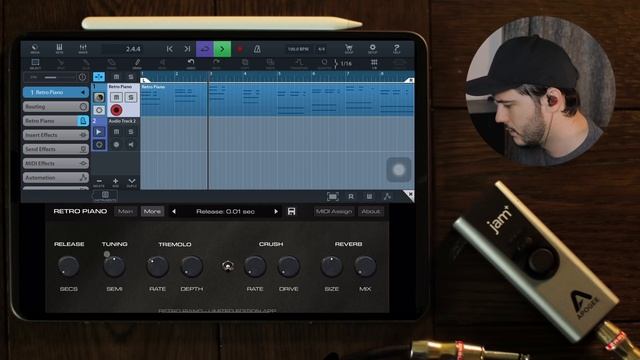Switch to the Main tab of Retro Piano

125,211
